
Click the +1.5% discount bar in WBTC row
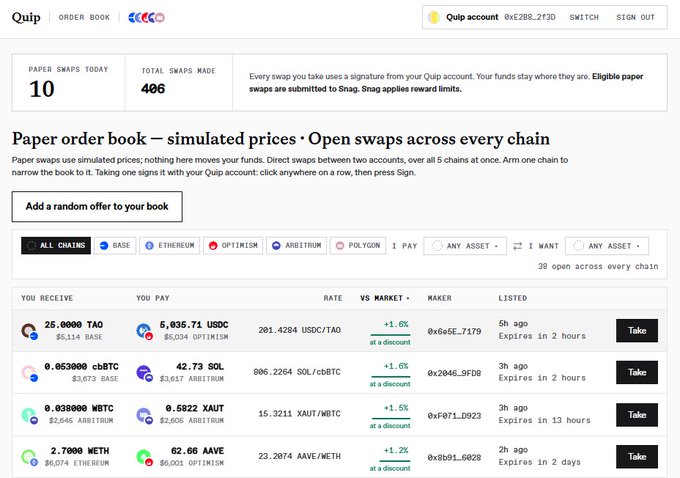coord(390,418)
